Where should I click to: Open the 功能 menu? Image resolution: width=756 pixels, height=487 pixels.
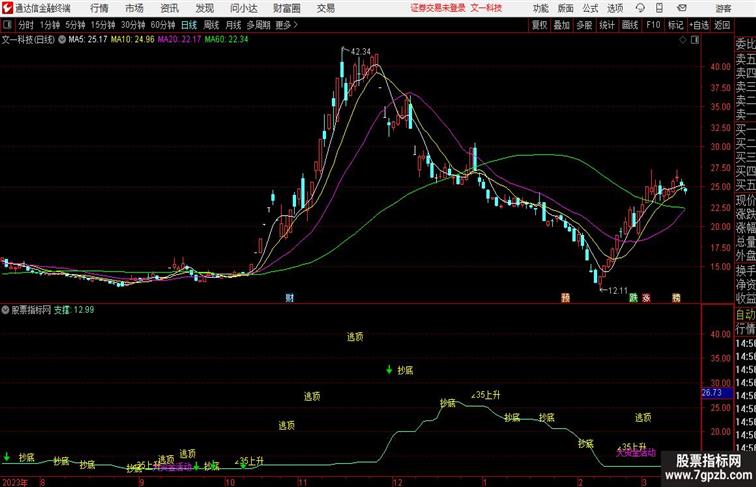(x=541, y=8)
